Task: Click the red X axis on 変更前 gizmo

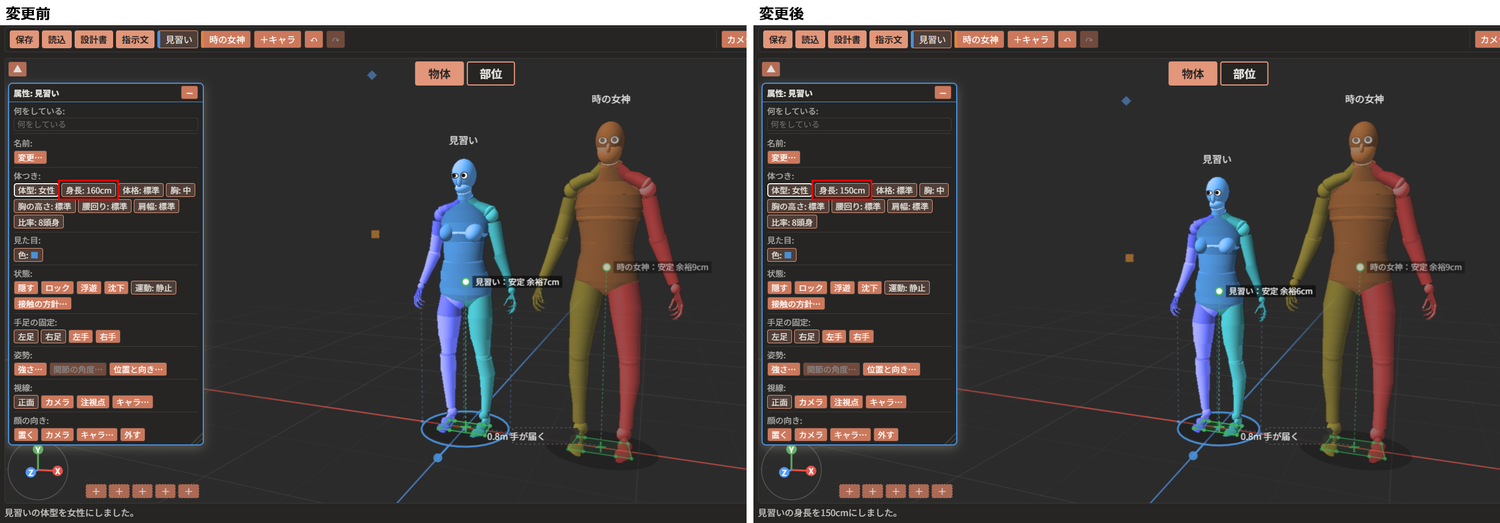Action: [x=57, y=471]
